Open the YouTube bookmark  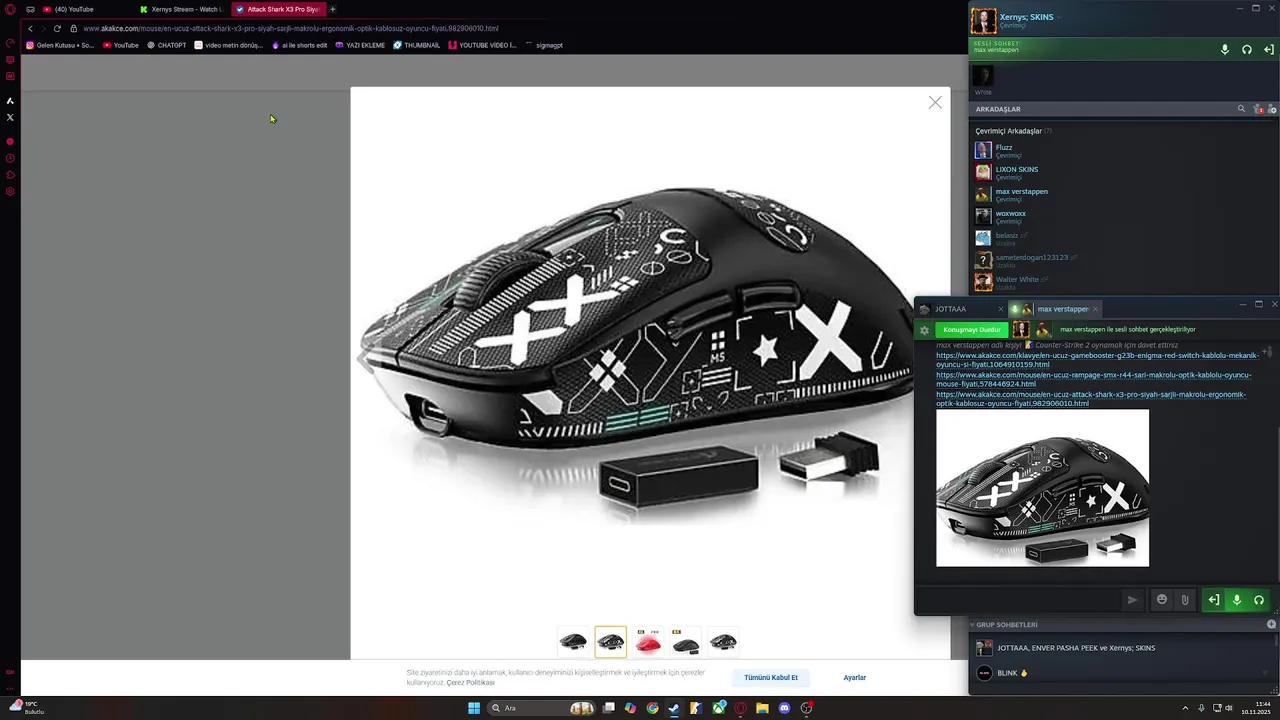[121, 45]
